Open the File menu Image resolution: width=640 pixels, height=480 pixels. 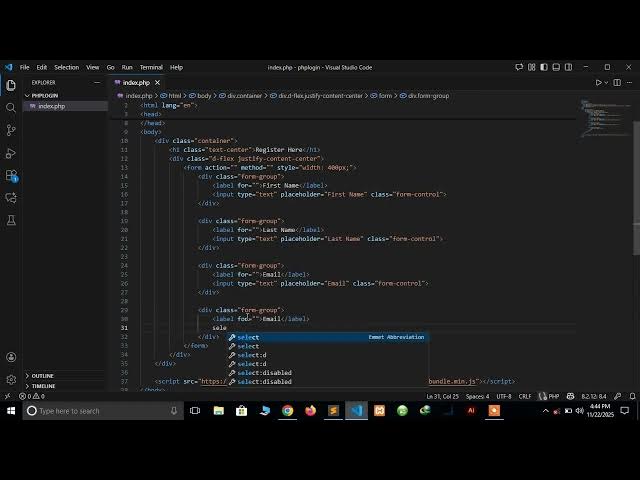click(24, 67)
